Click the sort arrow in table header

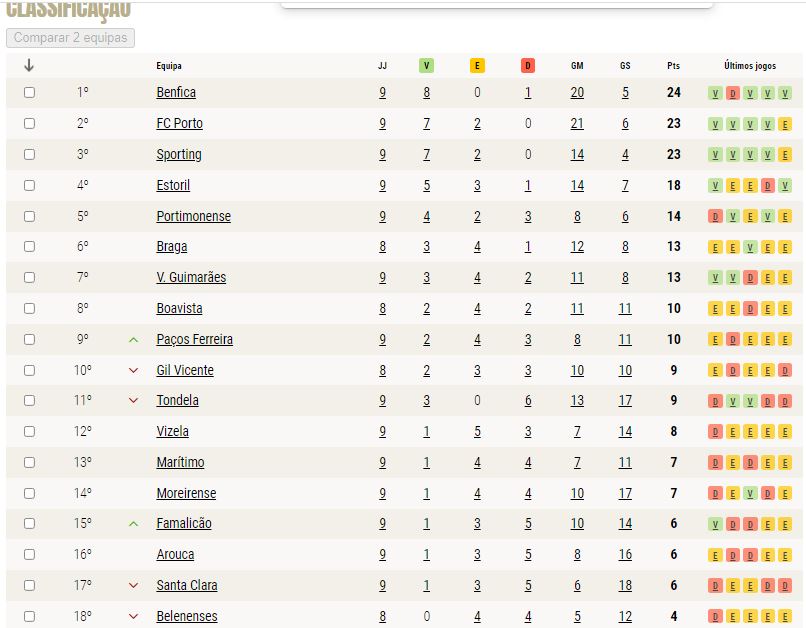tap(29, 65)
